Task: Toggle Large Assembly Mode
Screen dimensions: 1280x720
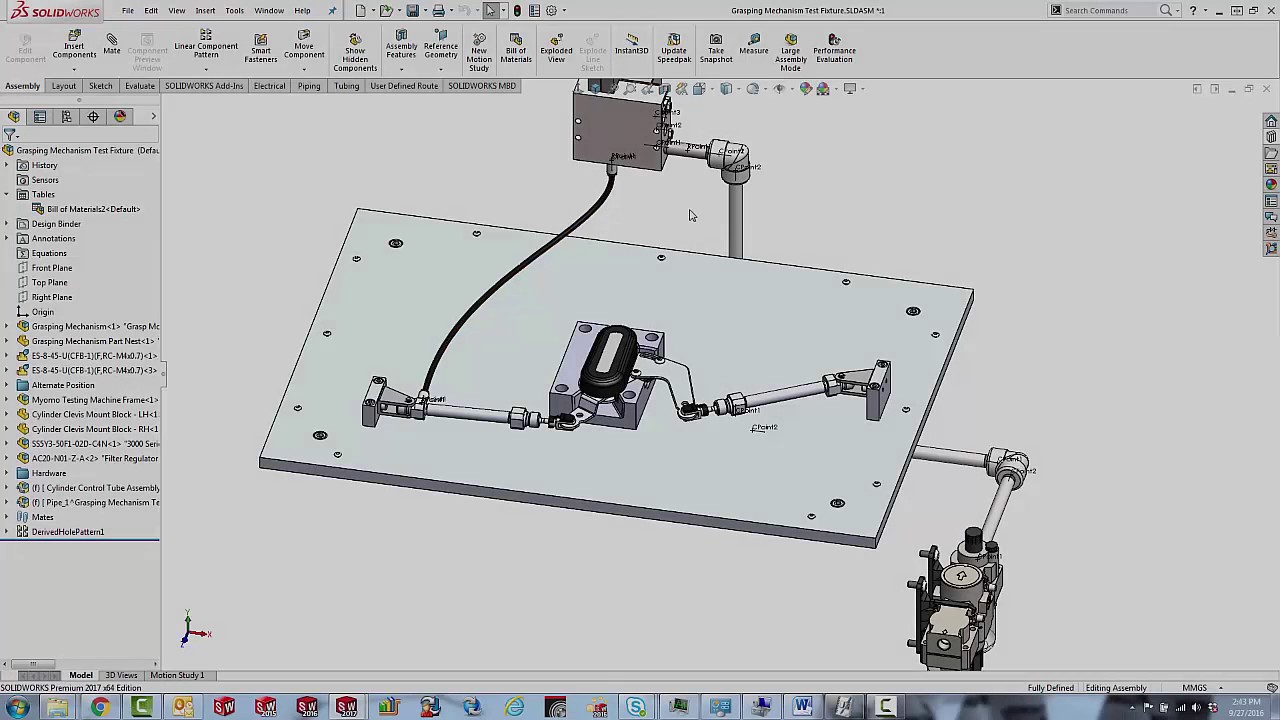Action: click(x=790, y=52)
